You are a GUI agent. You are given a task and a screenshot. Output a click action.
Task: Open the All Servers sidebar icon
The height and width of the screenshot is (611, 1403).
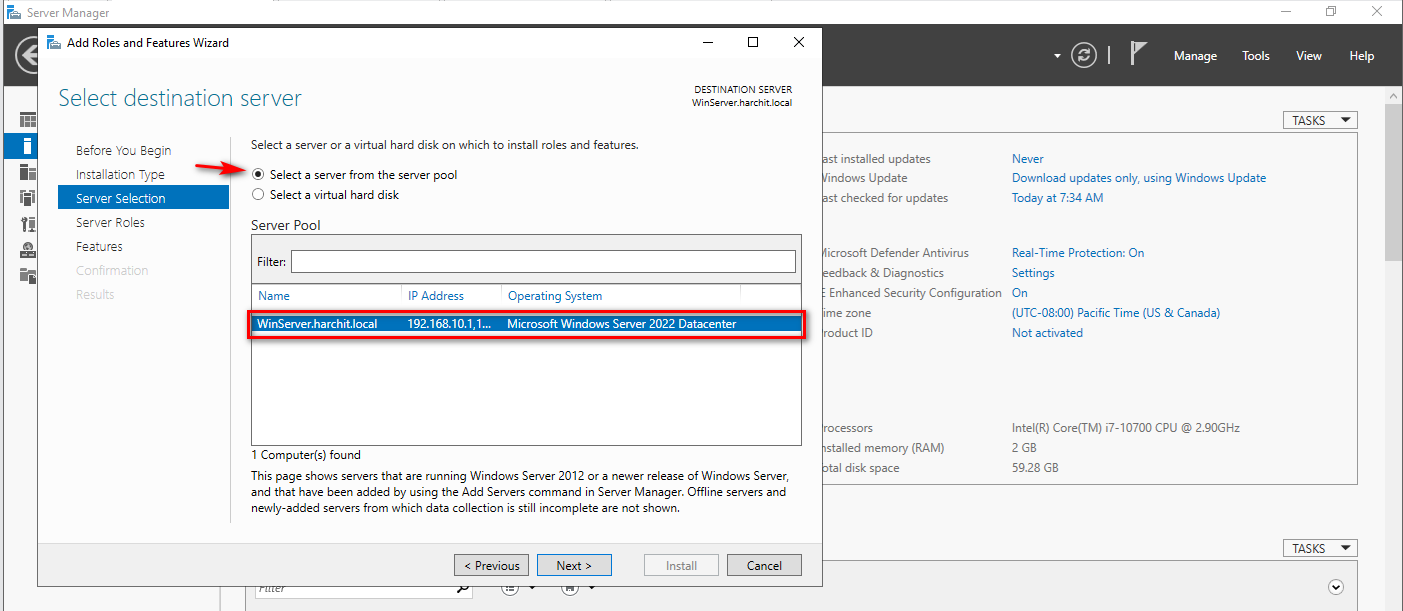click(28, 172)
